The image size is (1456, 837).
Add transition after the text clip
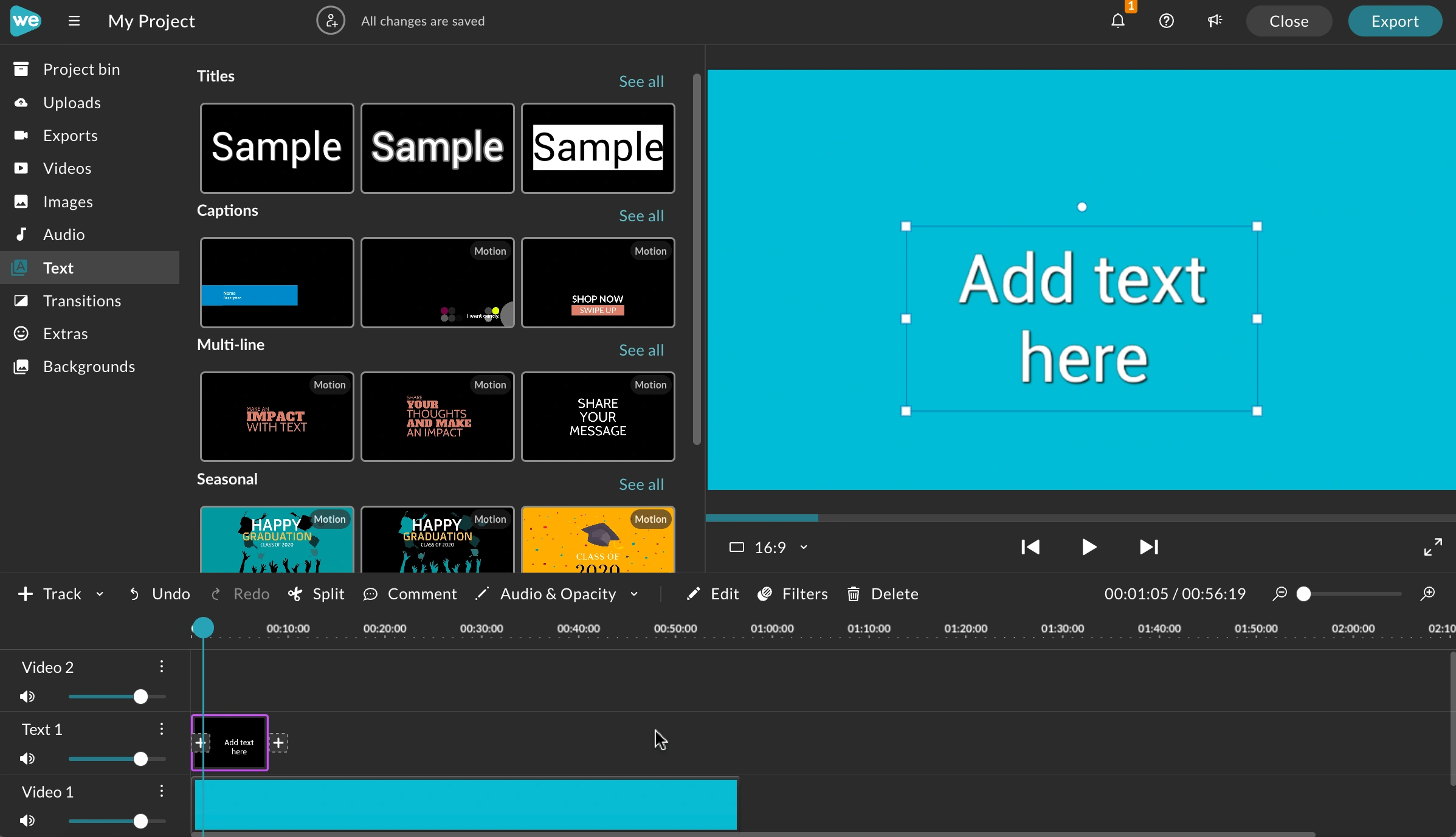click(x=278, y=743)
